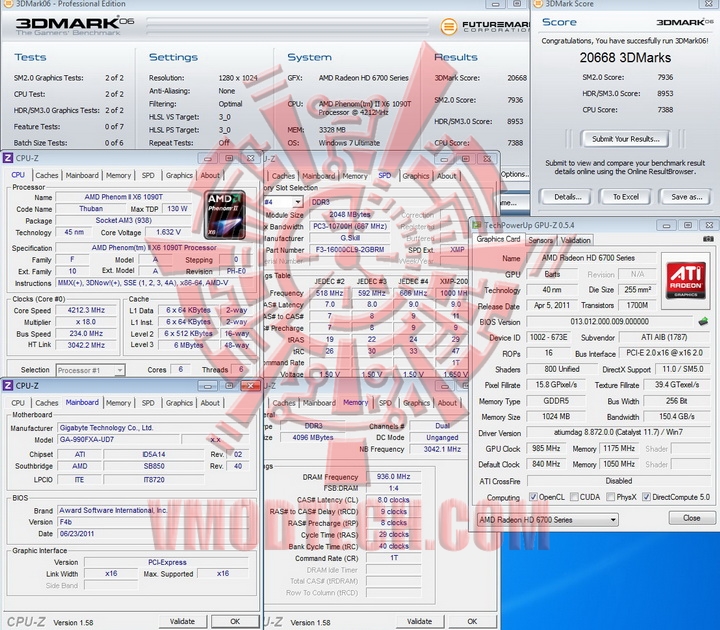
Task: Toggle the CUDA checkbox in GPU-Z
Action: [574, 497]
